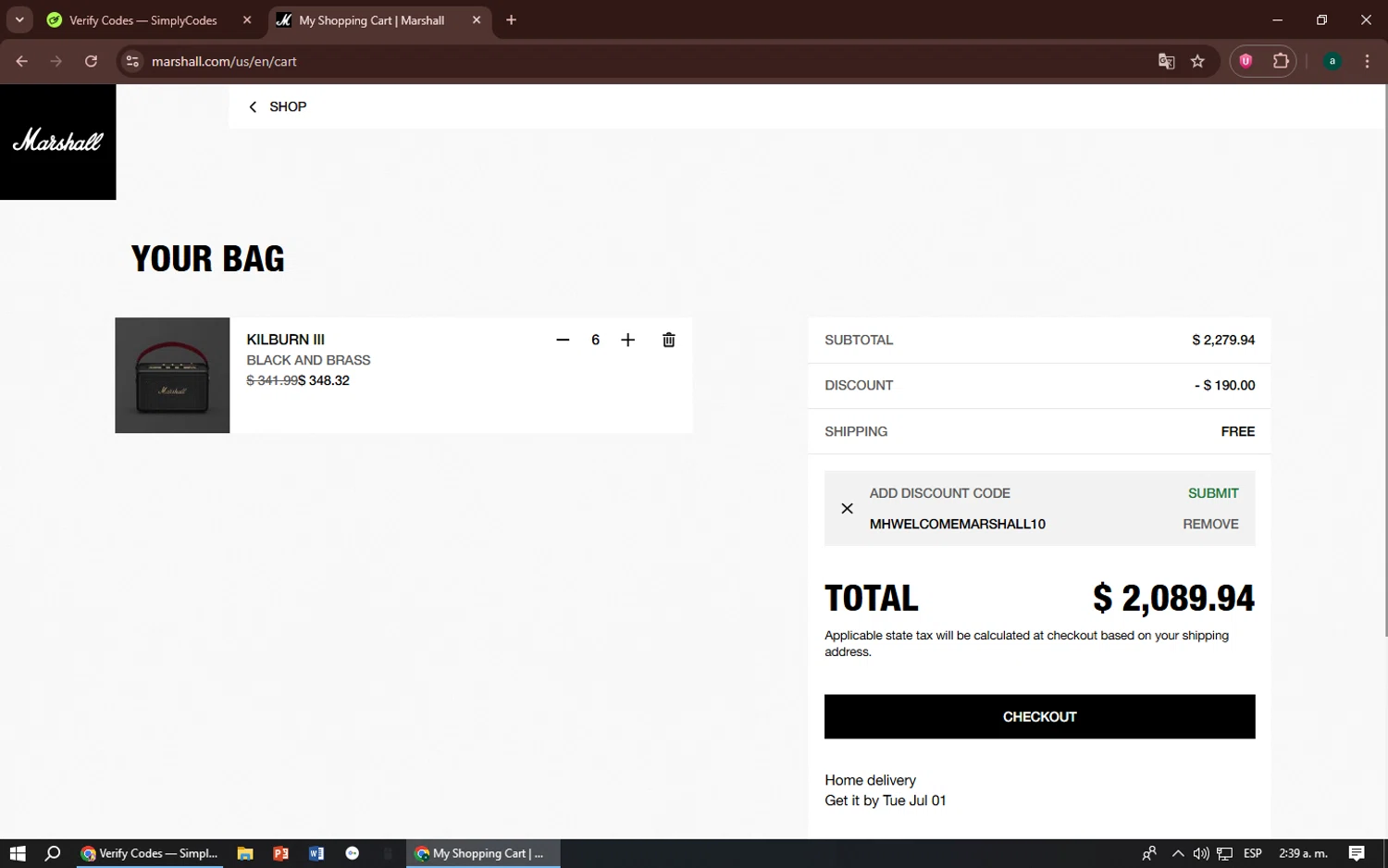Go forward one page in browser
The image size is (1388, 868).
click(56, 61)
